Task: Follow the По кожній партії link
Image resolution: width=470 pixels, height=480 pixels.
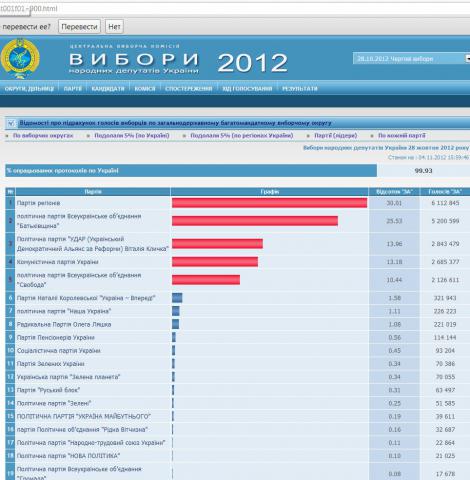Action: click(x=402, y=136)
